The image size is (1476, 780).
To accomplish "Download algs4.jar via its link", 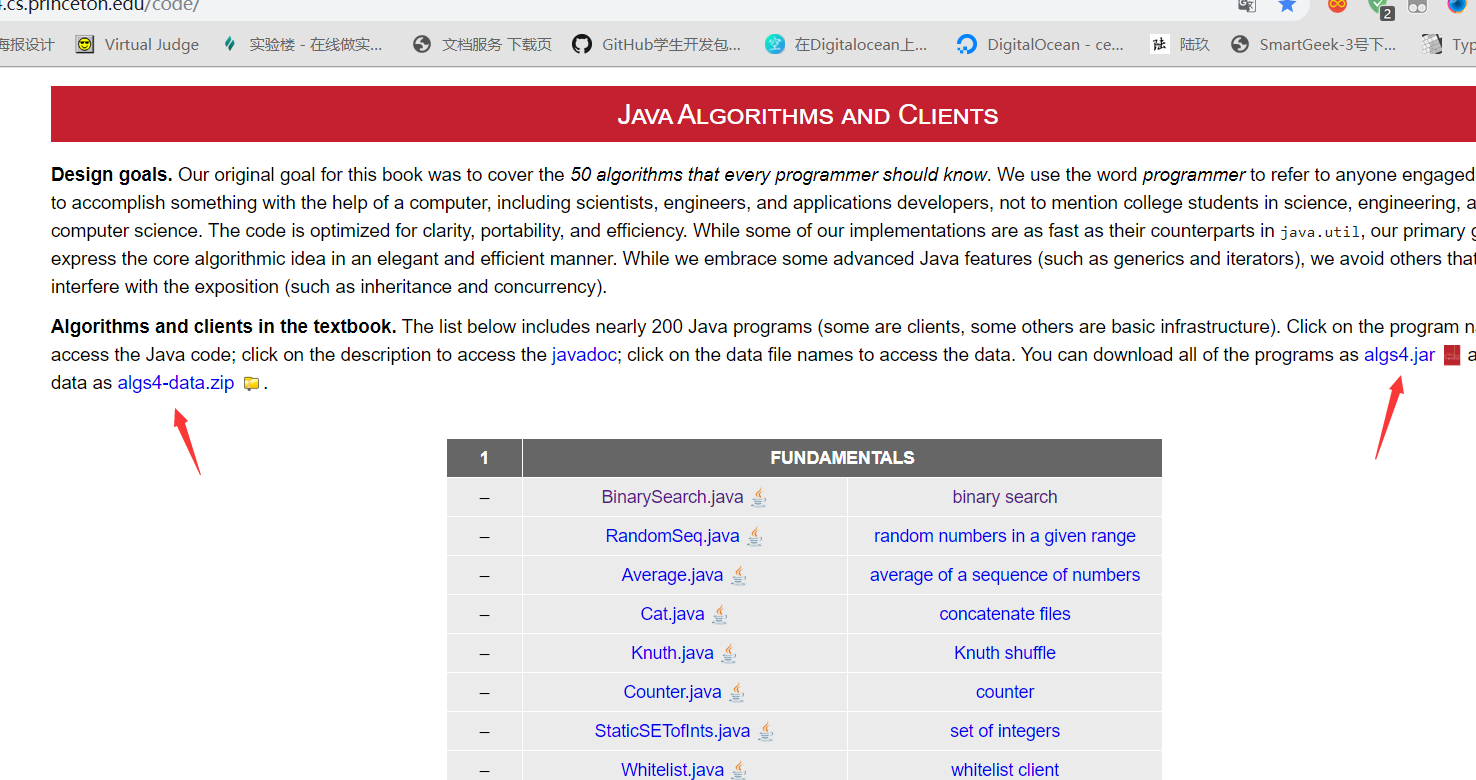I will tap(1399, 354).
